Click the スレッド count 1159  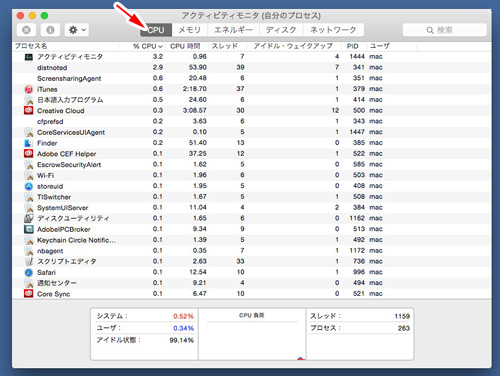[x=402, y=316]
